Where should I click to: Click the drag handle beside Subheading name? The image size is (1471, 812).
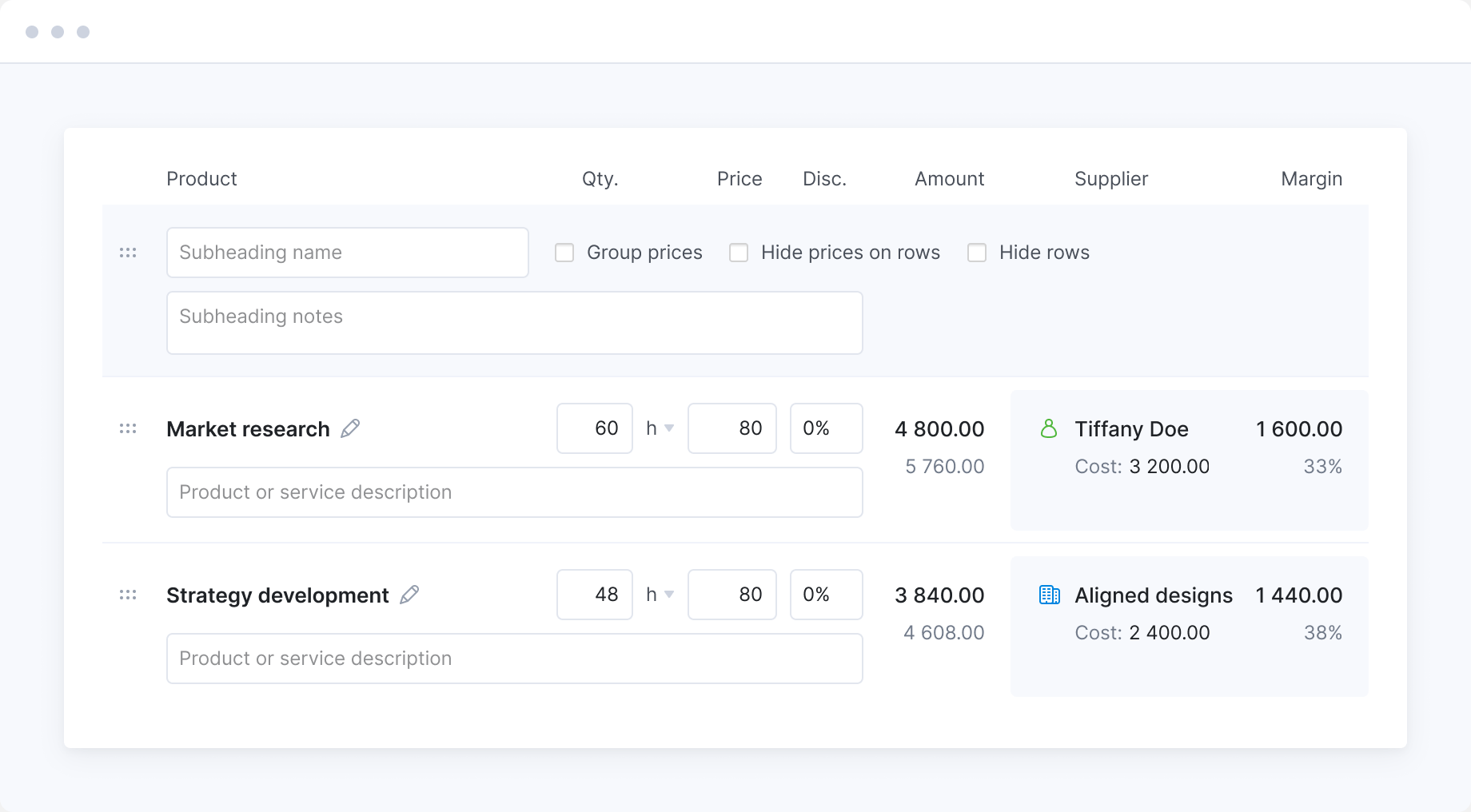(128, 253)
